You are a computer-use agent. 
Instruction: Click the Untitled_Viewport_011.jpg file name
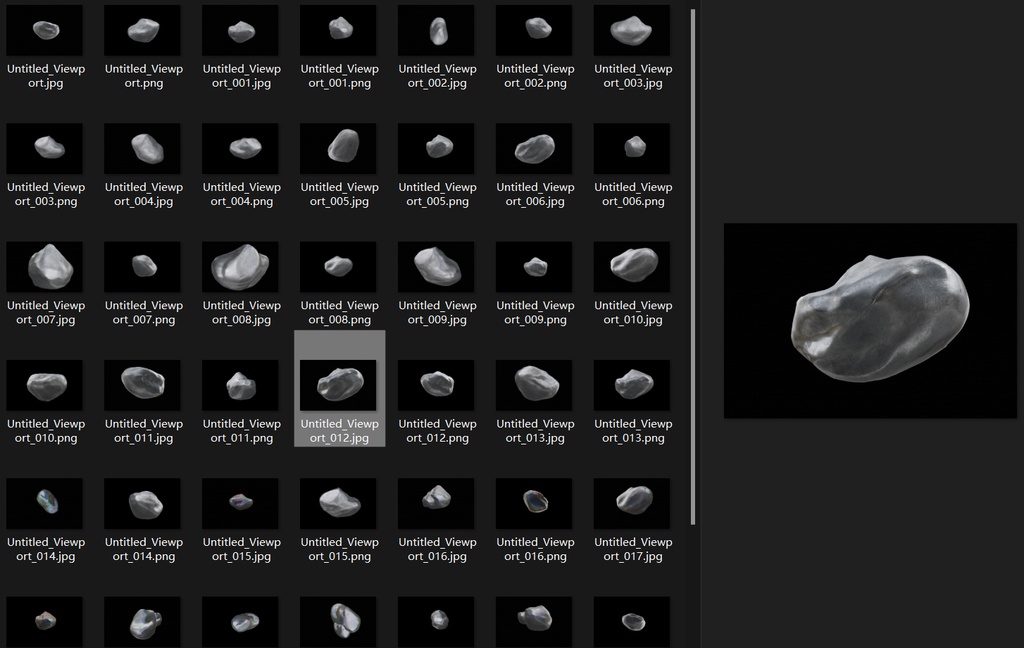[x=144, y=430]
